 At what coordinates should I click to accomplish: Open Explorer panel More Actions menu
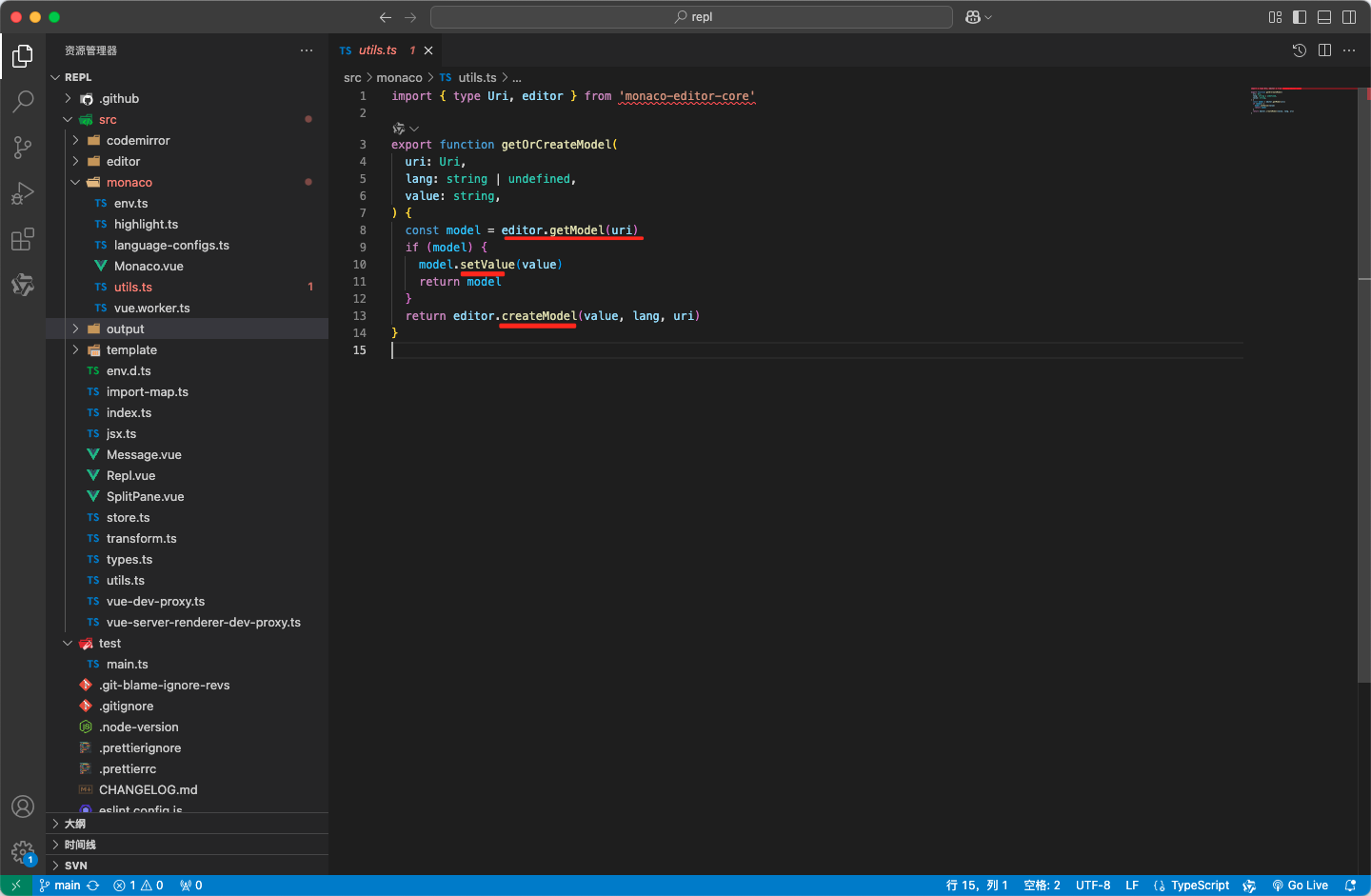pyautogui.click(x=307, y=50)
